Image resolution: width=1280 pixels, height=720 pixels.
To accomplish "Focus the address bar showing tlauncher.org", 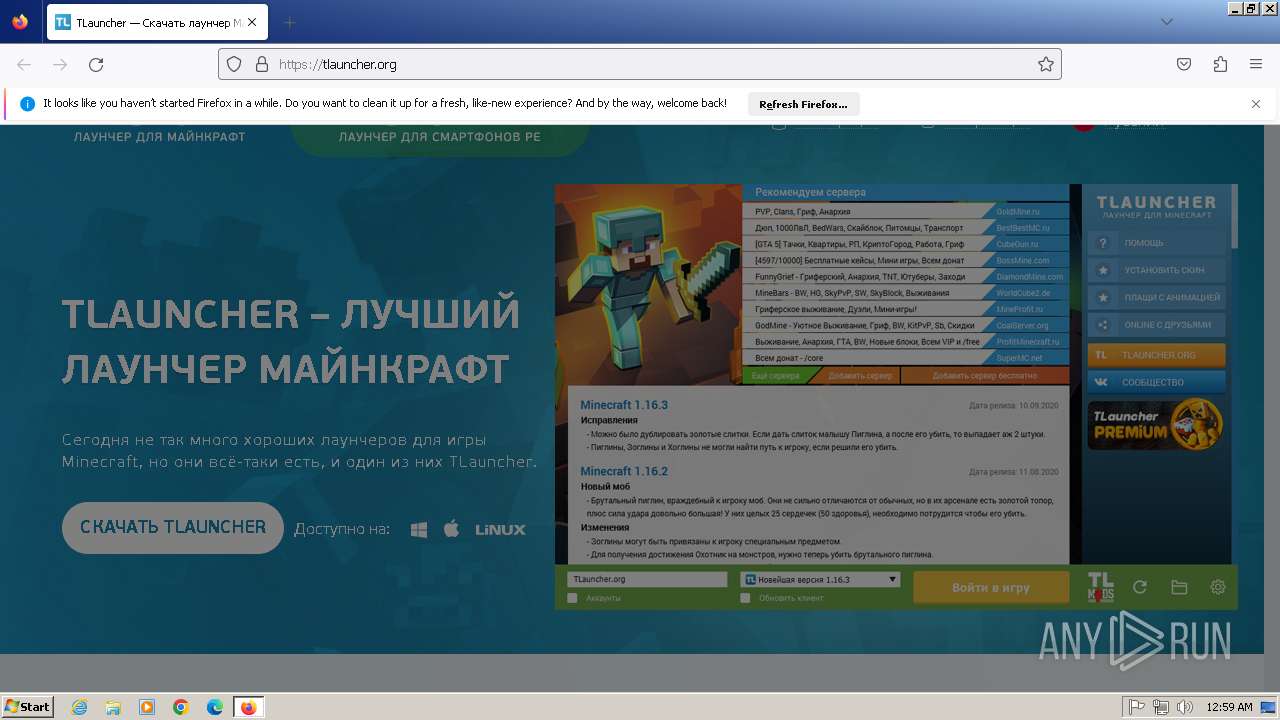I will coord(640,64).
